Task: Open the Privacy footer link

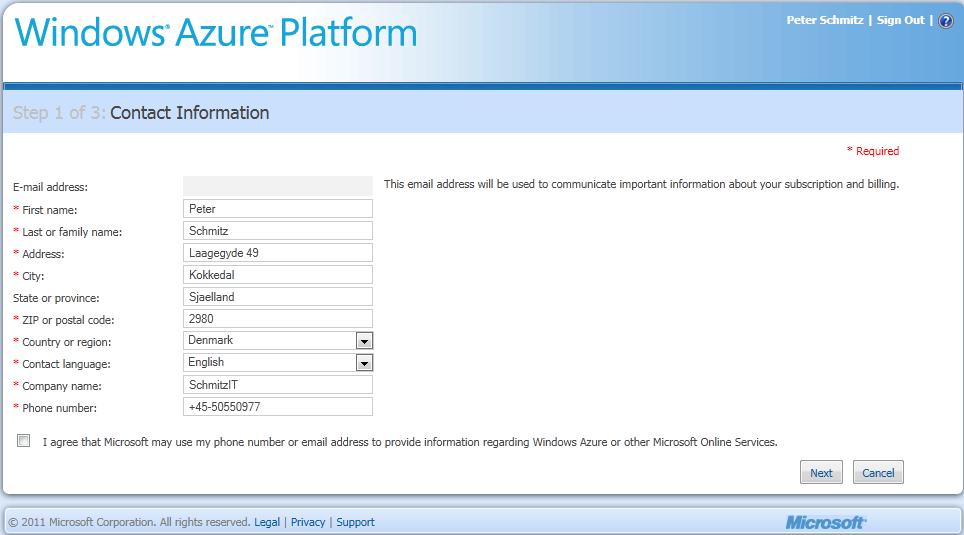Action: coord(307,522)
